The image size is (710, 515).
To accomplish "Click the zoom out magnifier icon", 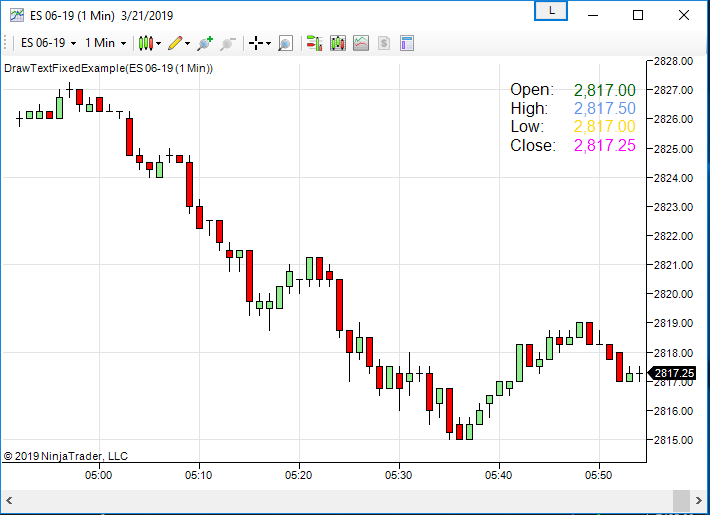I will tap(228, 43).
